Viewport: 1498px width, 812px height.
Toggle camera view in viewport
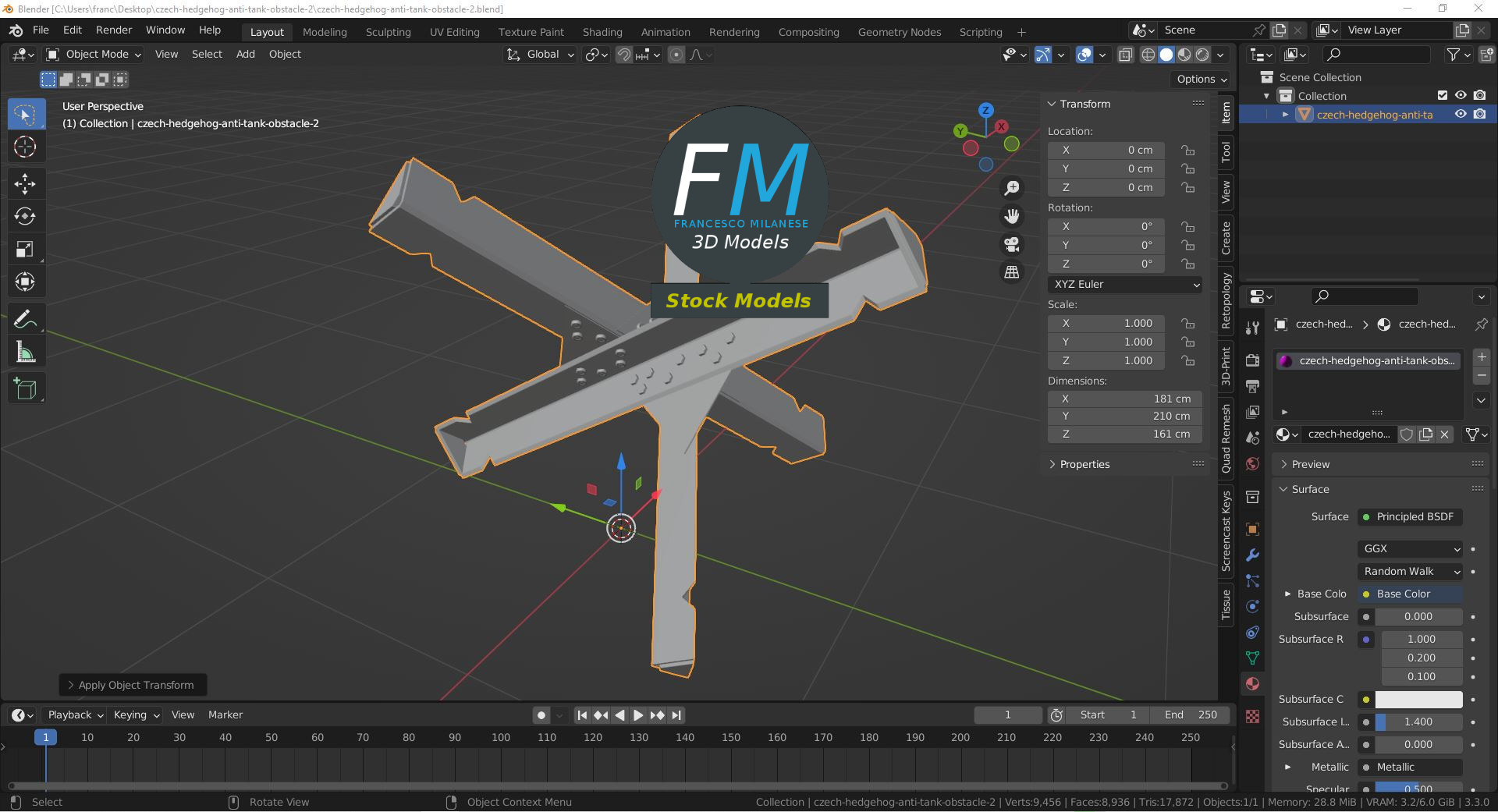point(1012,244)
